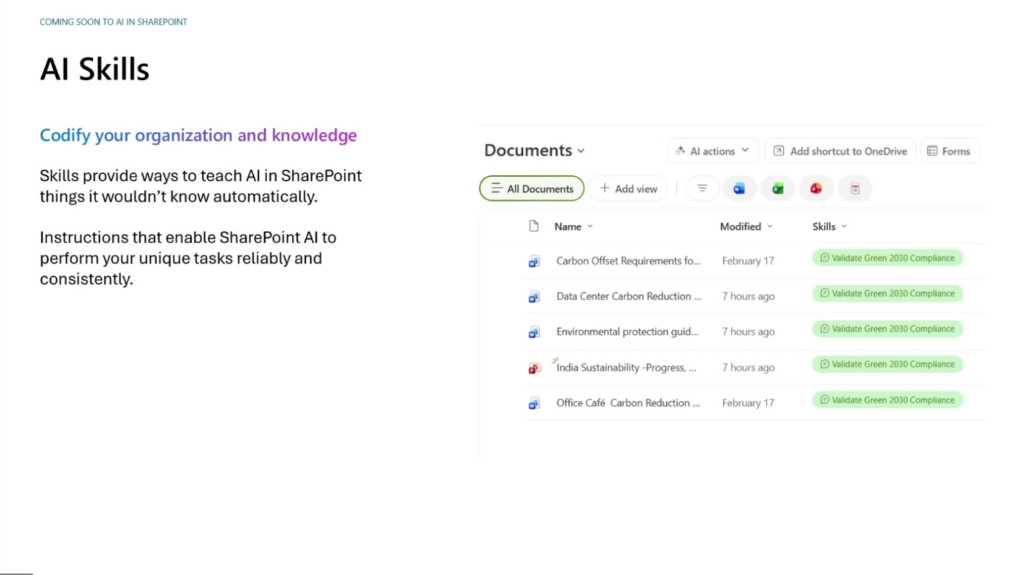This screenshot has height=575, width=1024.
Task: Expand the Name column header menu
Action: pyautogui.click(x=574, y=227)
